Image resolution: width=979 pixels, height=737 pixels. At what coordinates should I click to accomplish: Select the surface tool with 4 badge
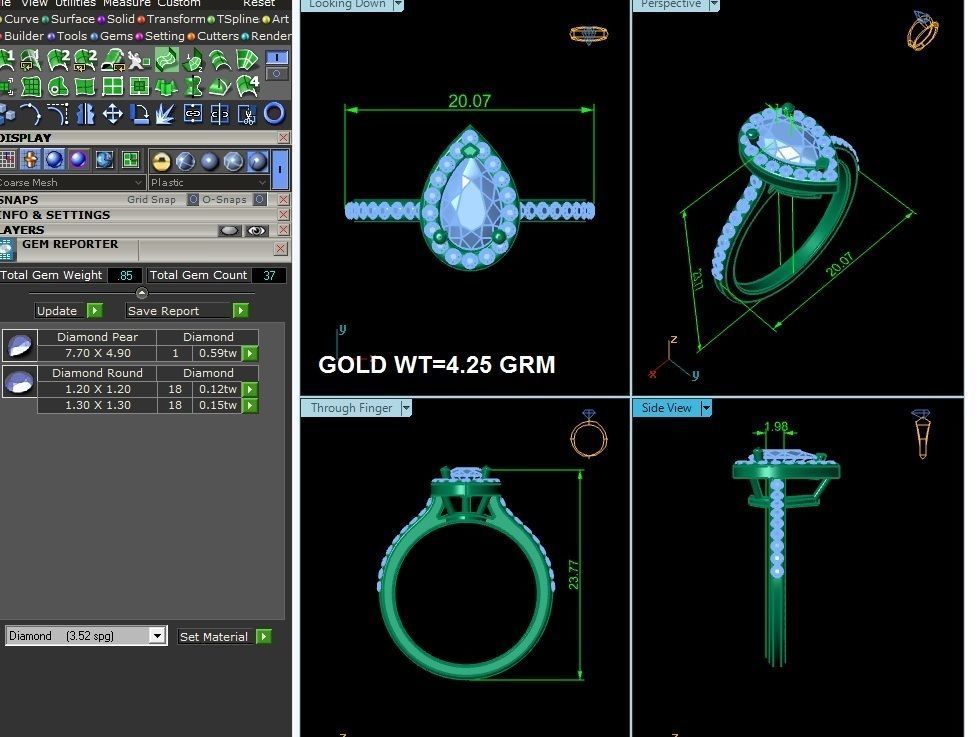[x=247, y=86]
